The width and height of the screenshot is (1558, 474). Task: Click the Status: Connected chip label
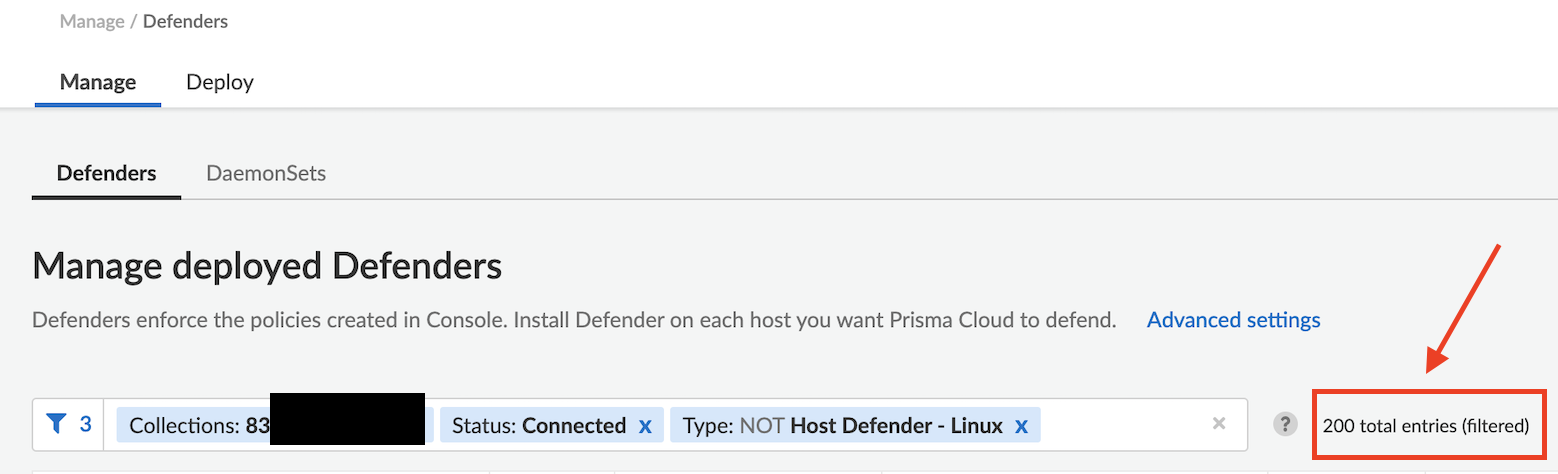pyautogui.click(x=538, y=426)
